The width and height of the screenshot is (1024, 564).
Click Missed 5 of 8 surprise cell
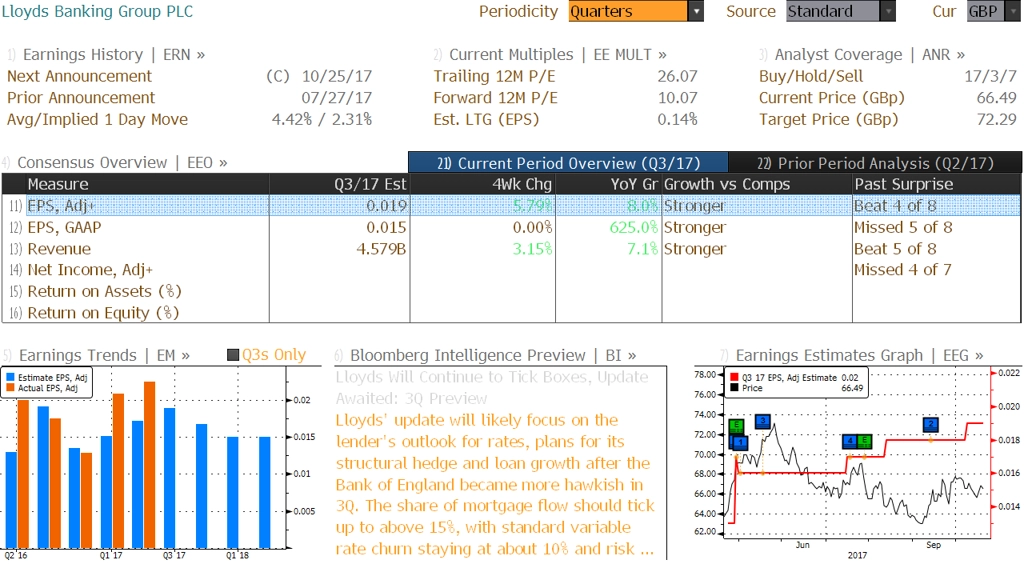[903, 227]
